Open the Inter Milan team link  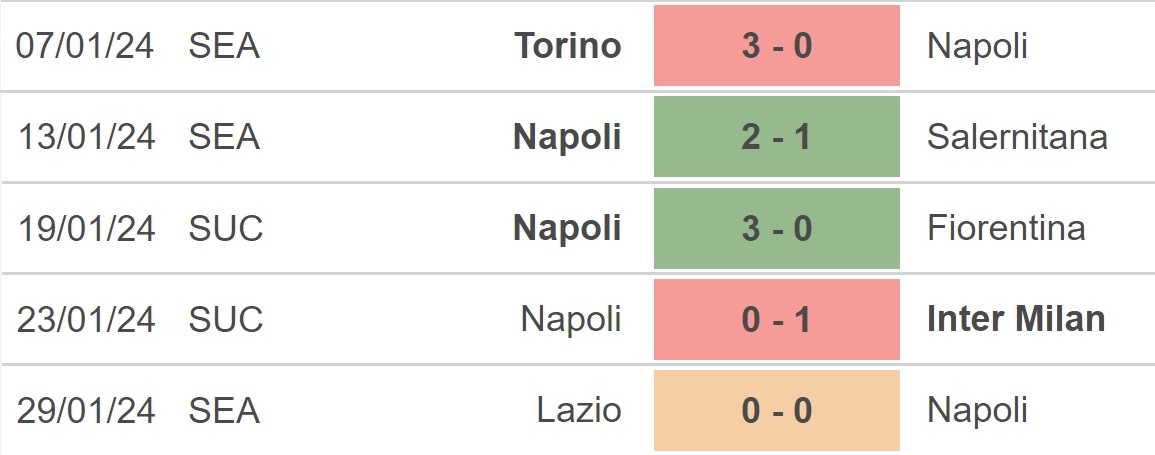point(1016,320)
